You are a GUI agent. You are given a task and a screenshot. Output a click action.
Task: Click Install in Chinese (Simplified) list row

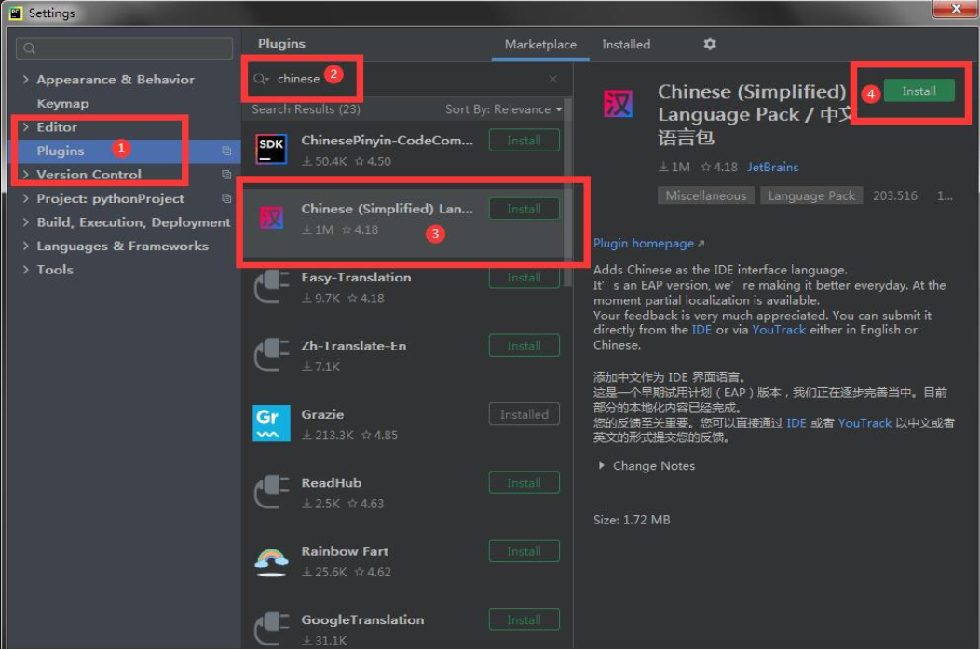(524, 209)
